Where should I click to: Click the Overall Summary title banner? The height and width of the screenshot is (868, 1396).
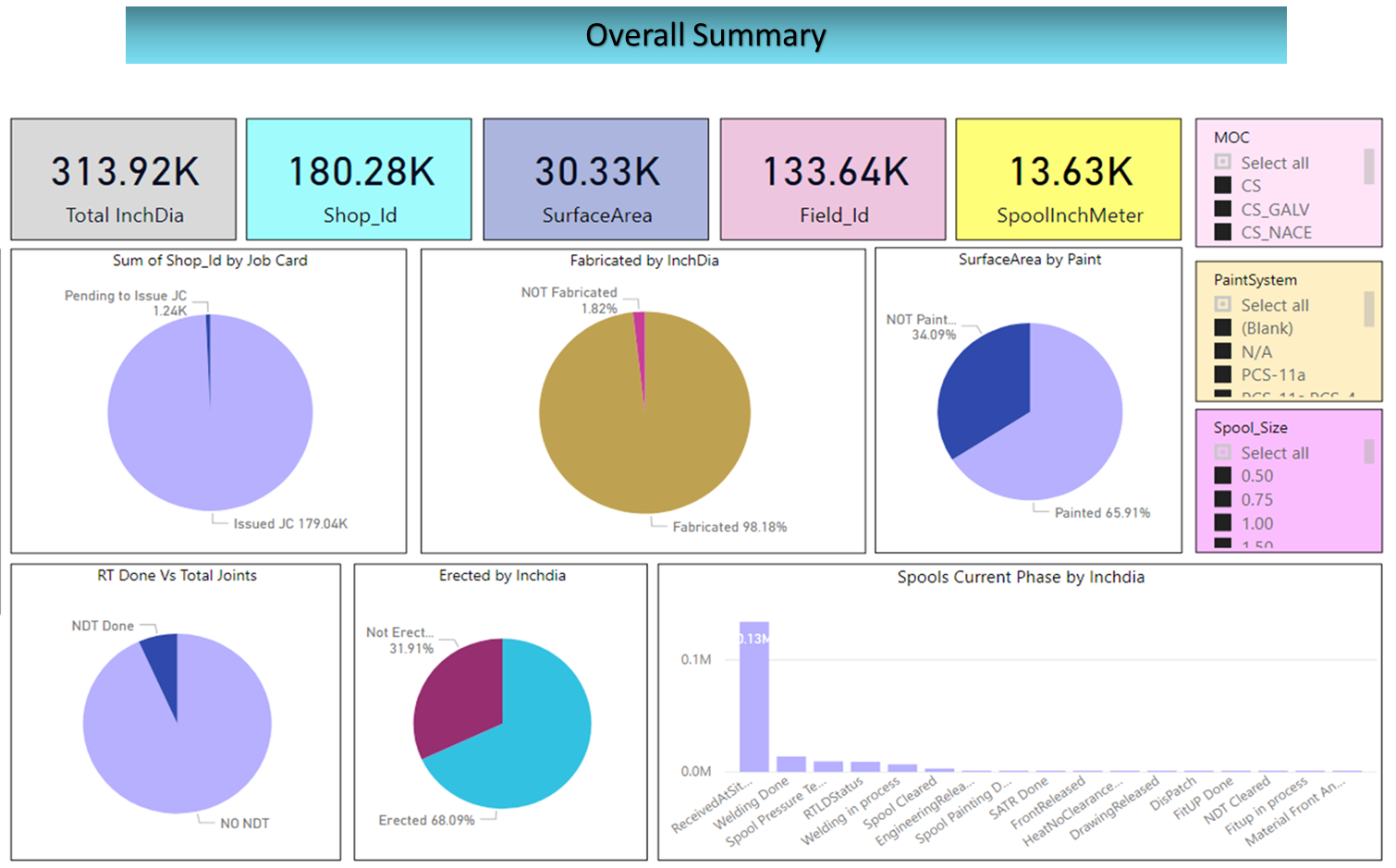pyautogui.click(x=705, y=35)
